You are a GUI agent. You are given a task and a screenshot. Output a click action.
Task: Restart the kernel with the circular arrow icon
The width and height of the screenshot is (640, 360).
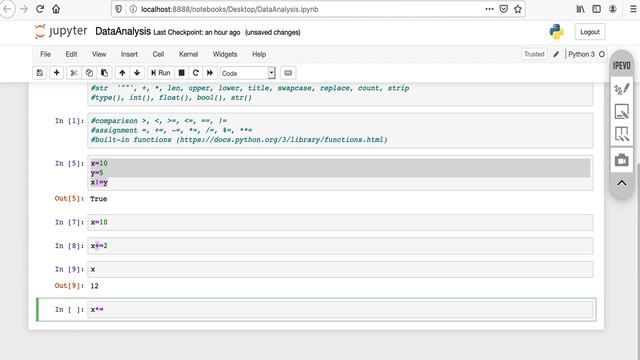(196, 73)
